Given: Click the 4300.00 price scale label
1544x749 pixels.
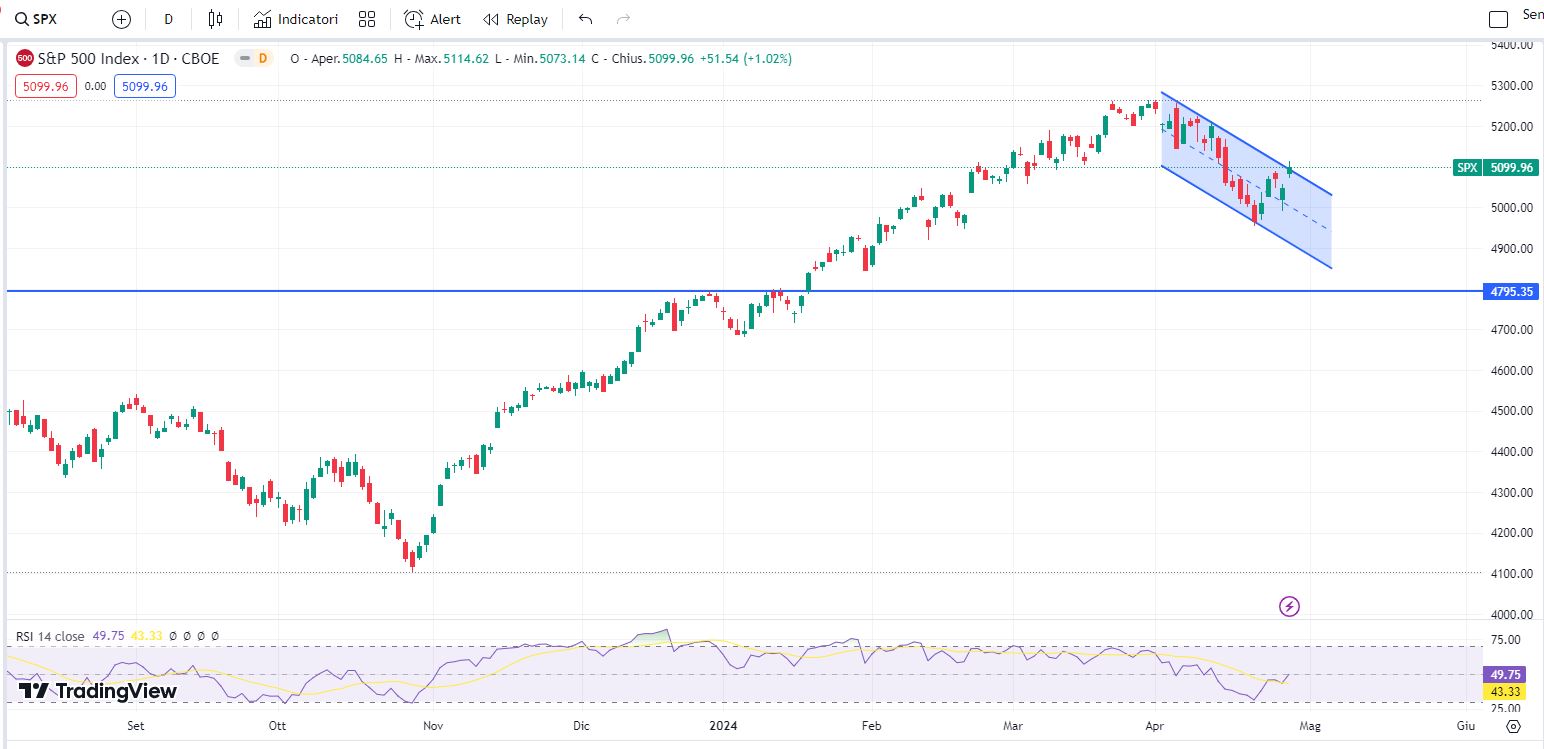Looking at the screenshot, I should (x=1512, y=493).
